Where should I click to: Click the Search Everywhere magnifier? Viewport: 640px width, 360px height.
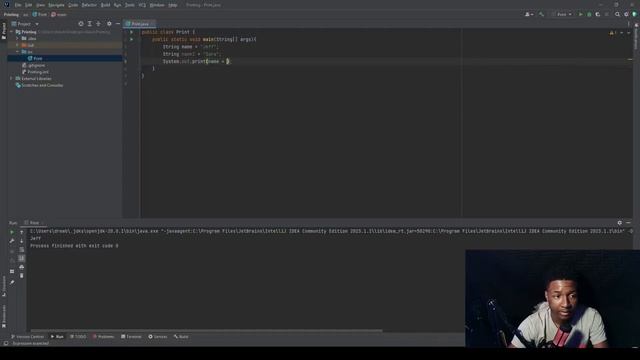click(x=617, y=14)
